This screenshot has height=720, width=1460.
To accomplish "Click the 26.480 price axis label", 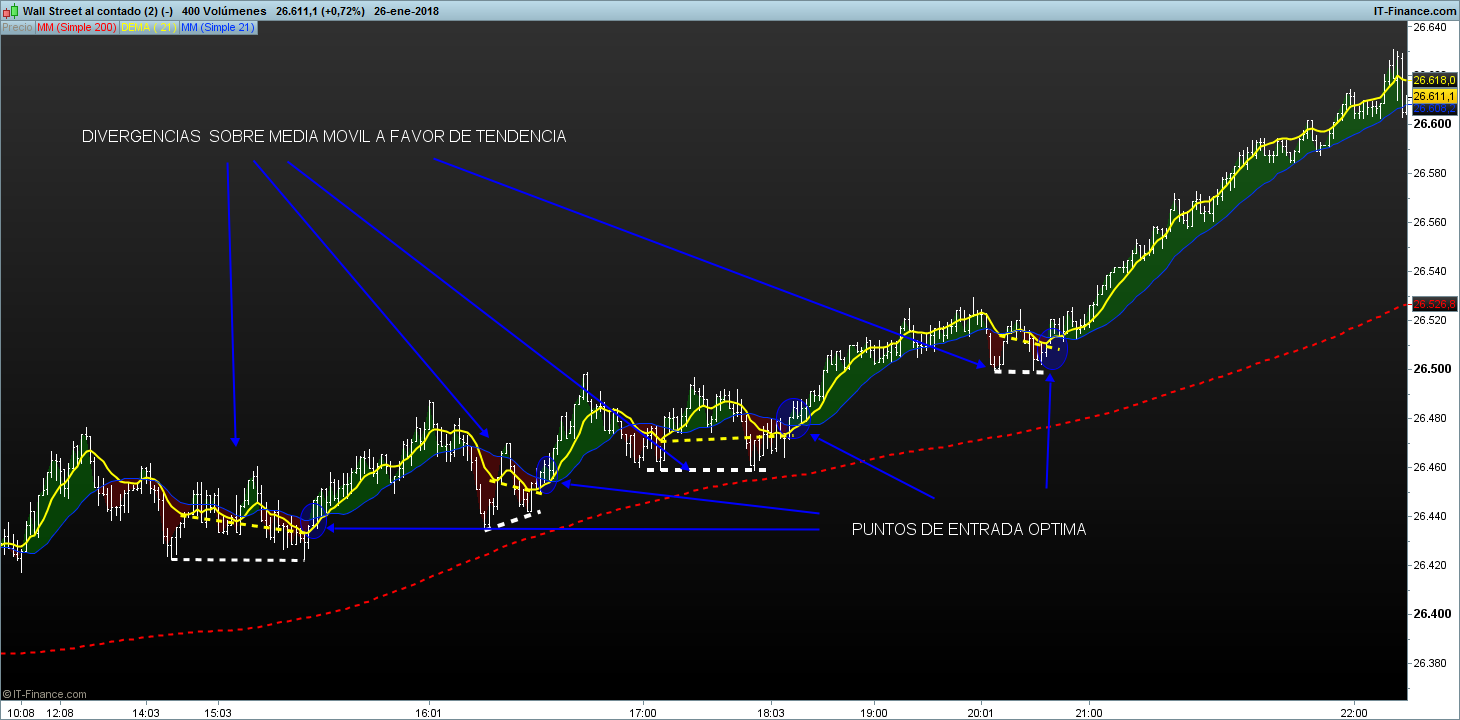I will [1429, 419].
